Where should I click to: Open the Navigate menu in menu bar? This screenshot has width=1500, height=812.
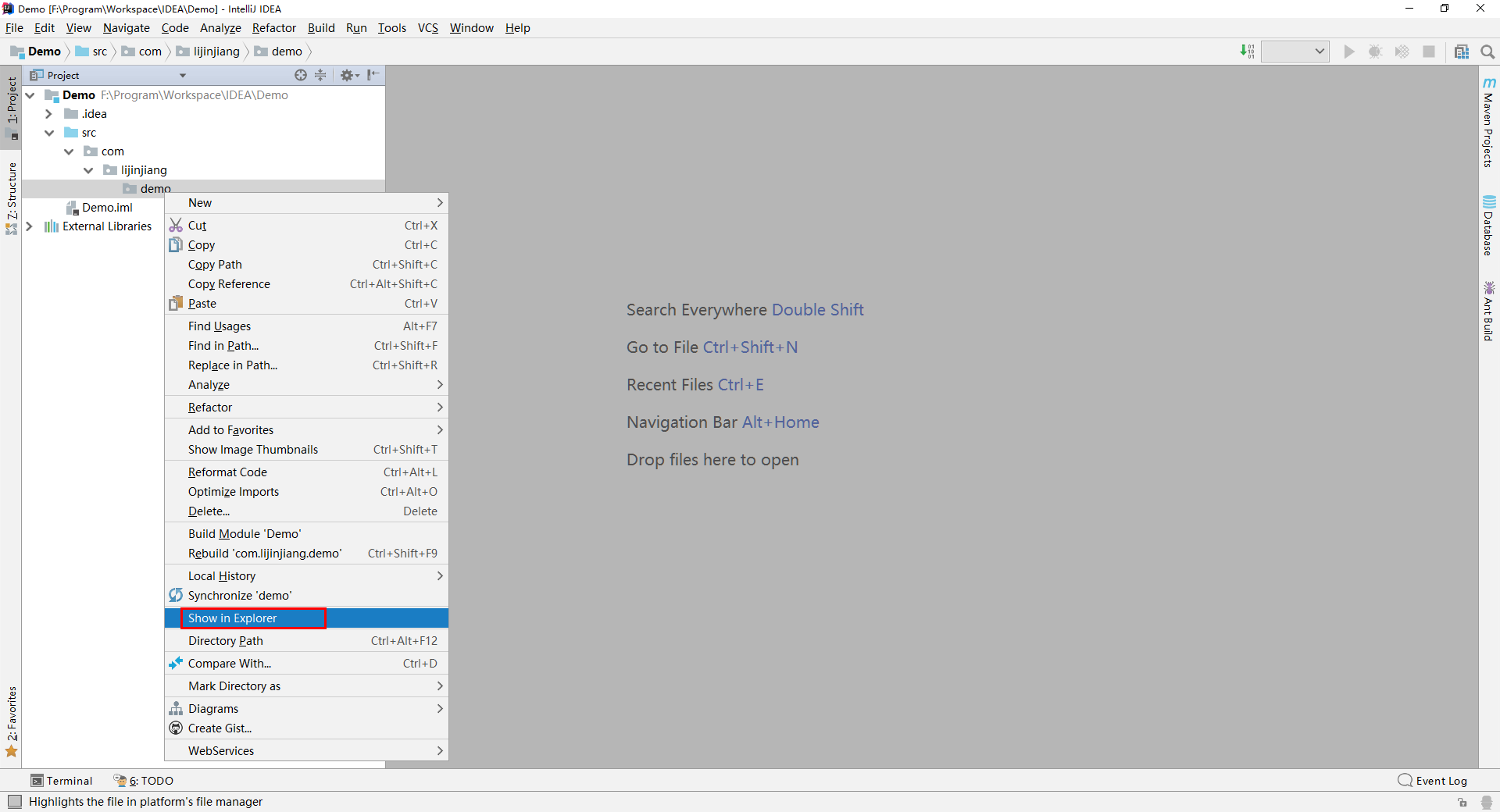tap(126, 28)
